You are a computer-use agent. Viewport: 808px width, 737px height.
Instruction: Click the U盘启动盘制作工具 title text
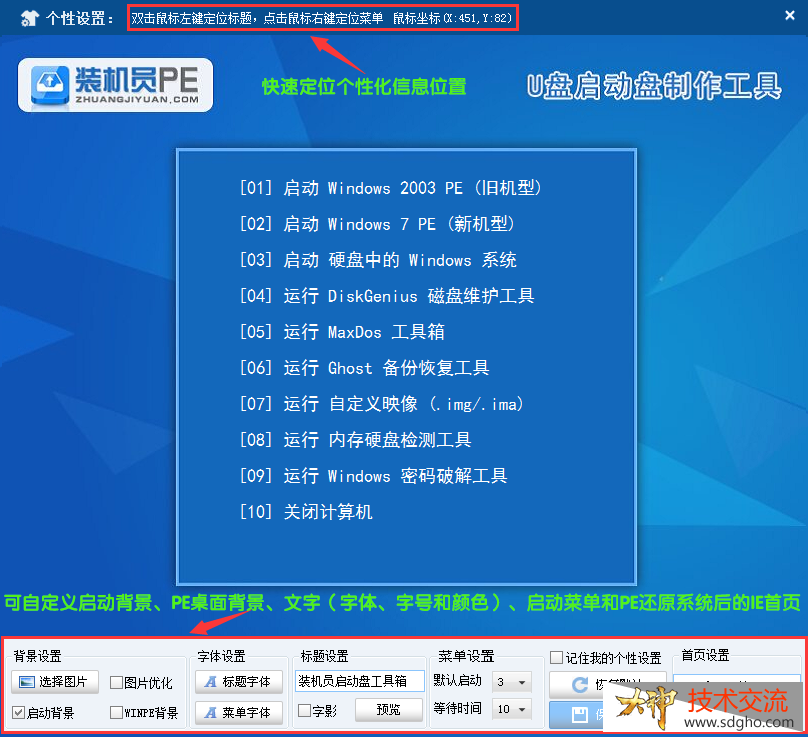[654, 86]
